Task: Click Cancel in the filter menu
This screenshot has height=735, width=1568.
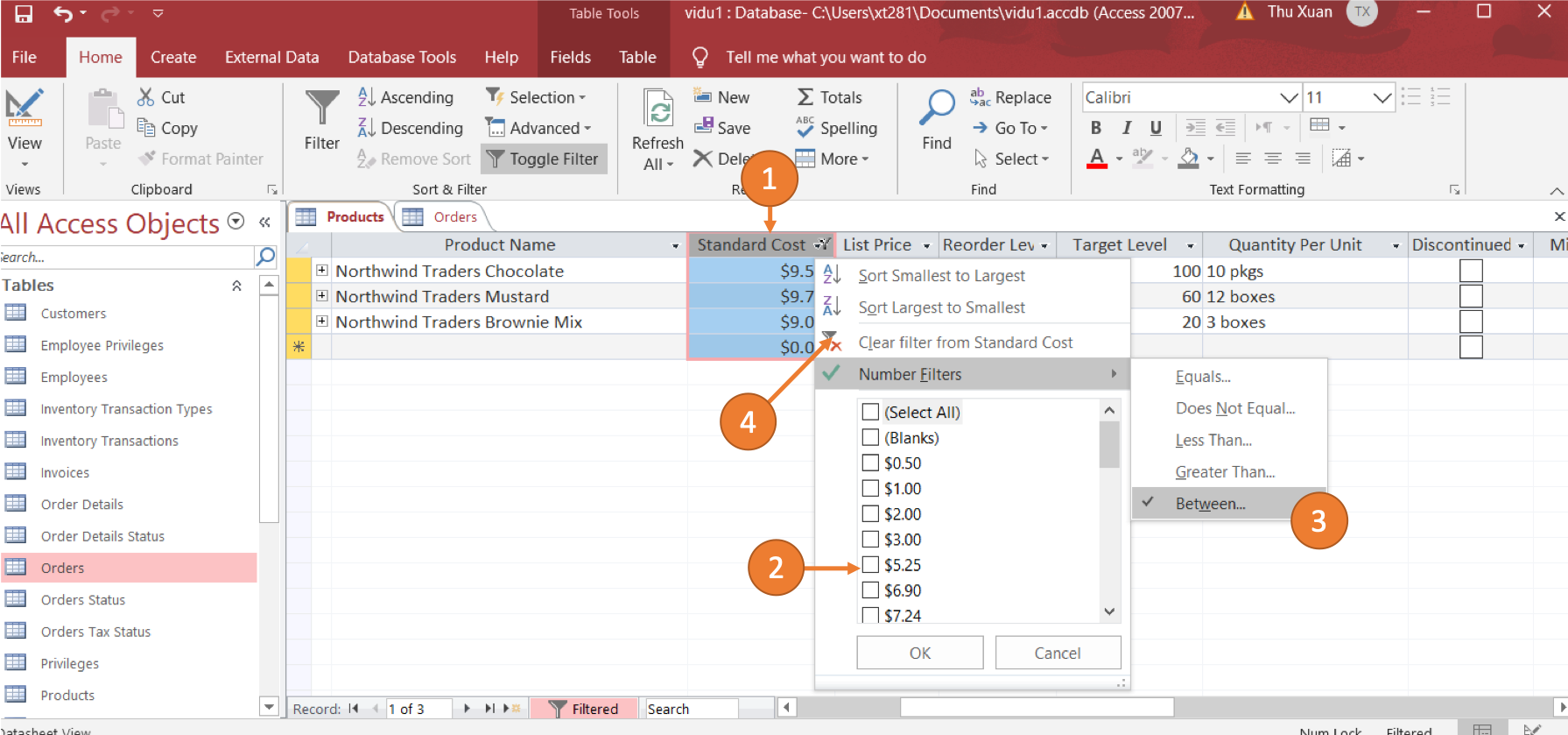Action: [x=1058, y=653]
